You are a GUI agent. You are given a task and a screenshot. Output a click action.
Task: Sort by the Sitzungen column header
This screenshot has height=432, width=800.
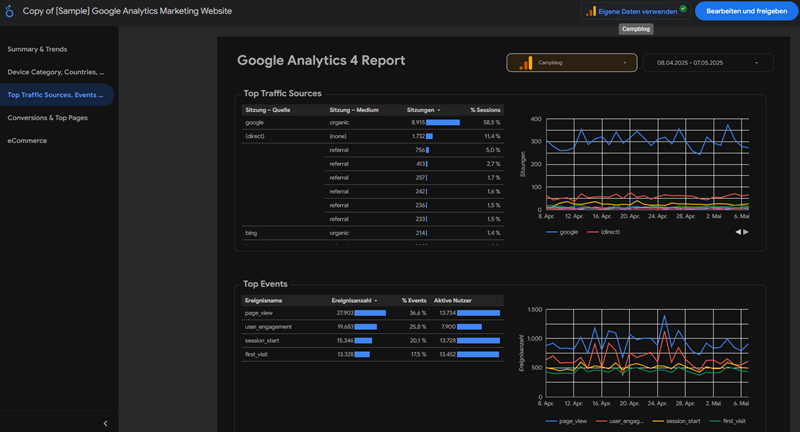tap(423, 110)
